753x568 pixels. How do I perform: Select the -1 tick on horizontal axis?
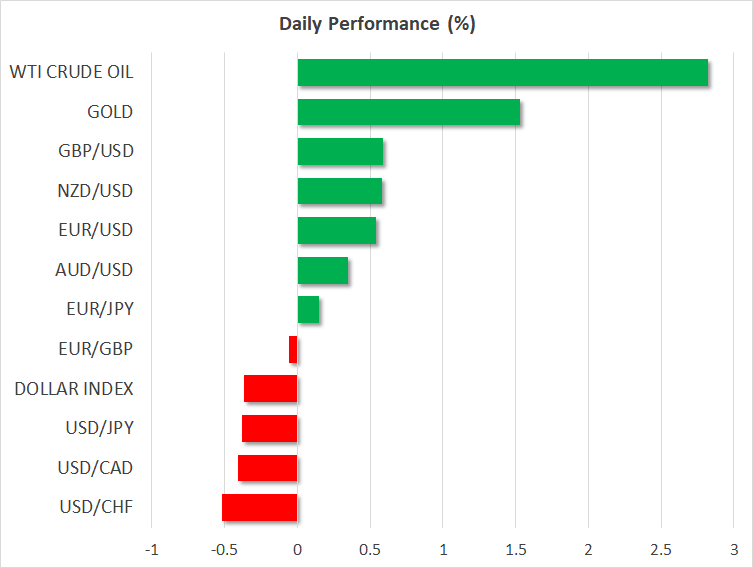coord(151,549)
